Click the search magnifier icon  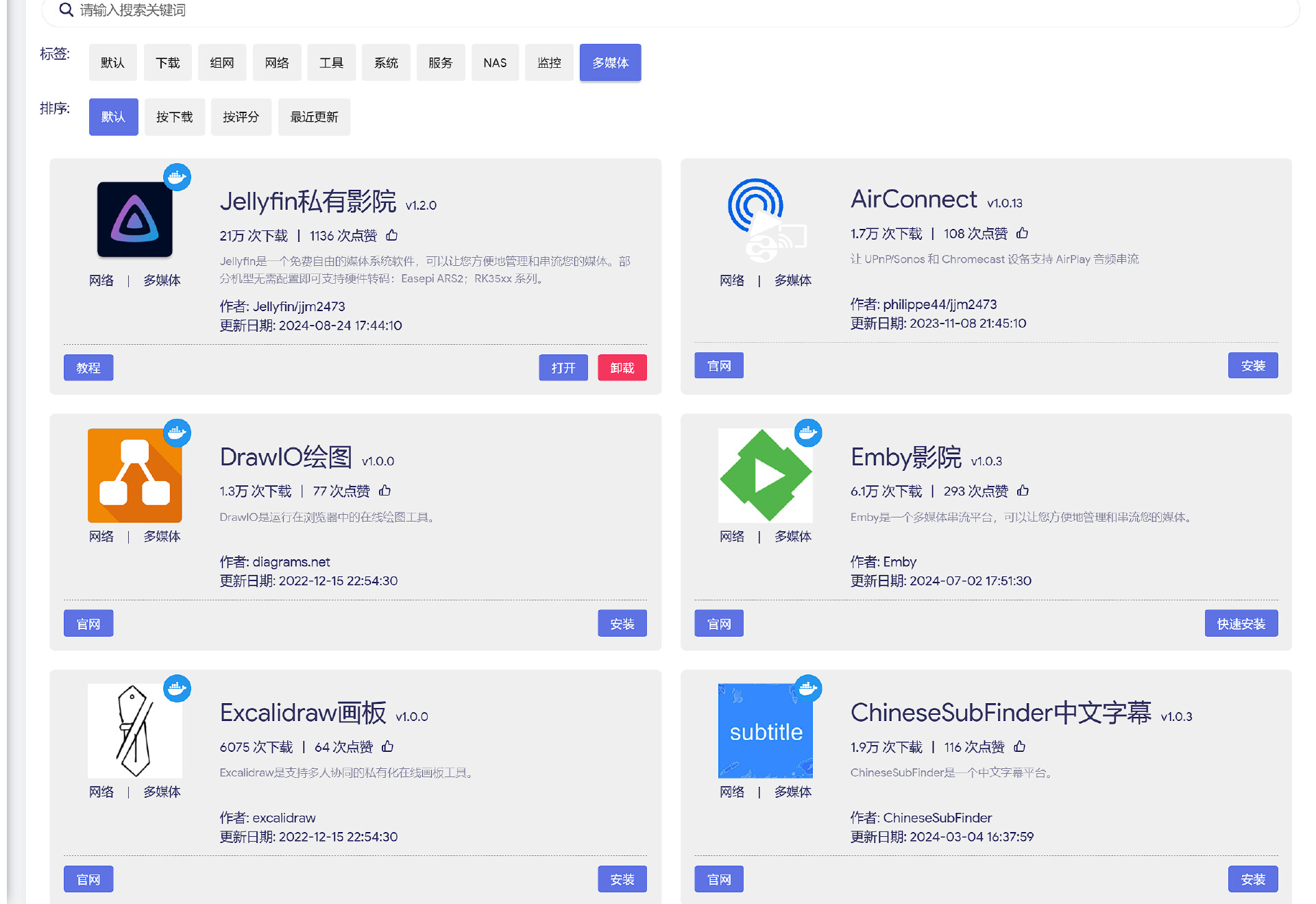(66, 10)
